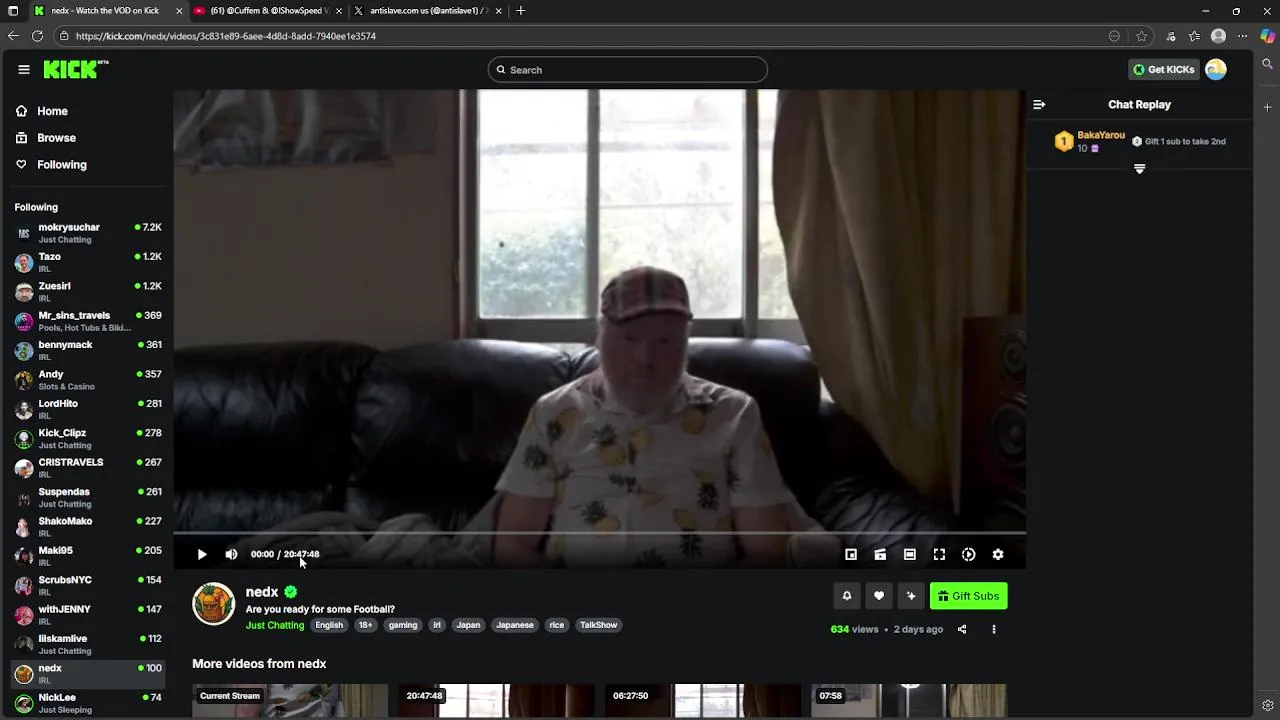Click ScrubsNYC avatar in sidebar

pyautogui.click(x=24, y=586)
